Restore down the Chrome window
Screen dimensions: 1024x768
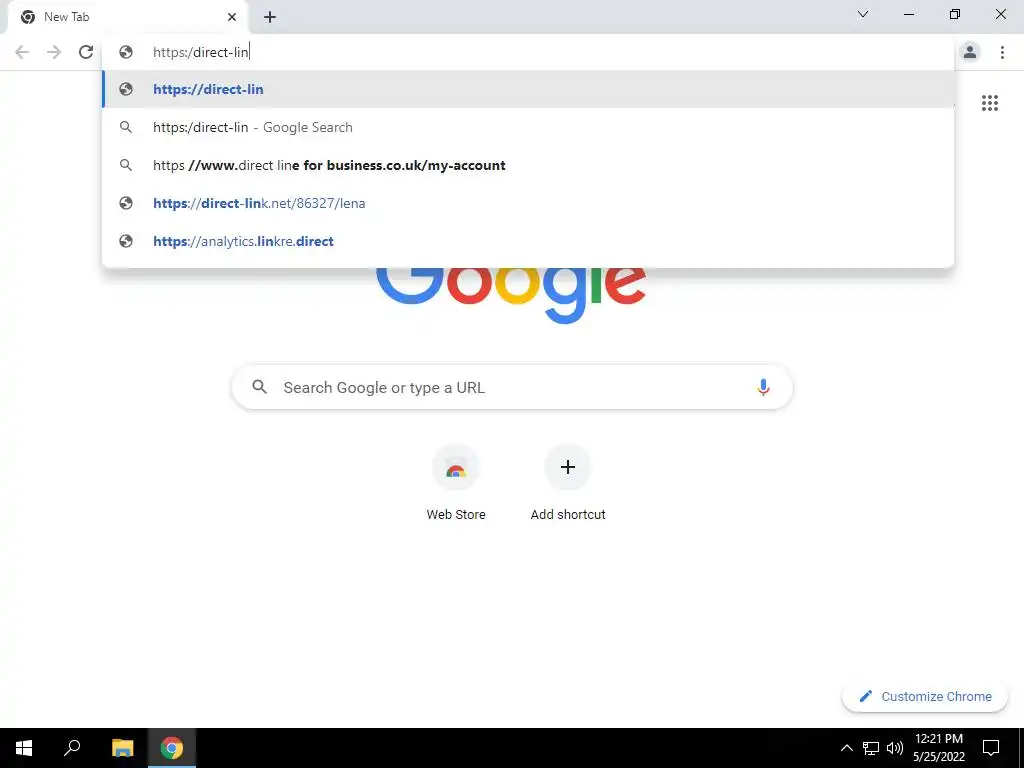955,14
